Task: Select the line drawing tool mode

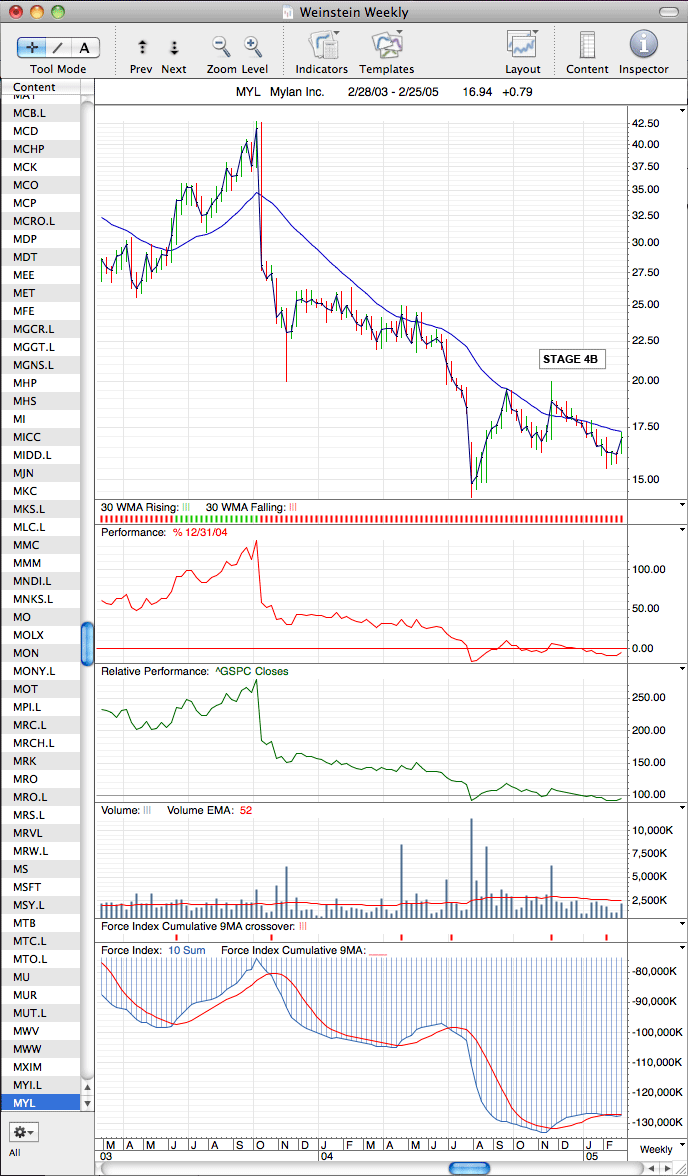Action: click(58, 48)
